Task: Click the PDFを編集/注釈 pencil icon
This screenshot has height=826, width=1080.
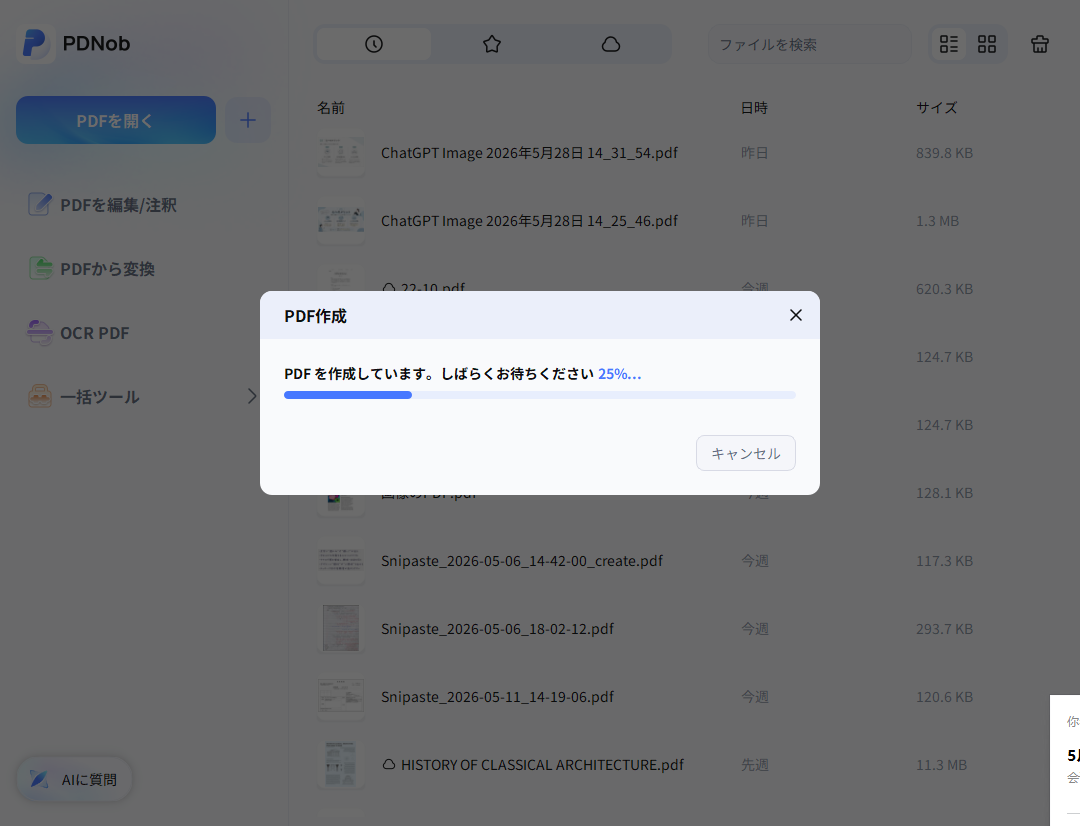Action: point(39,204)
